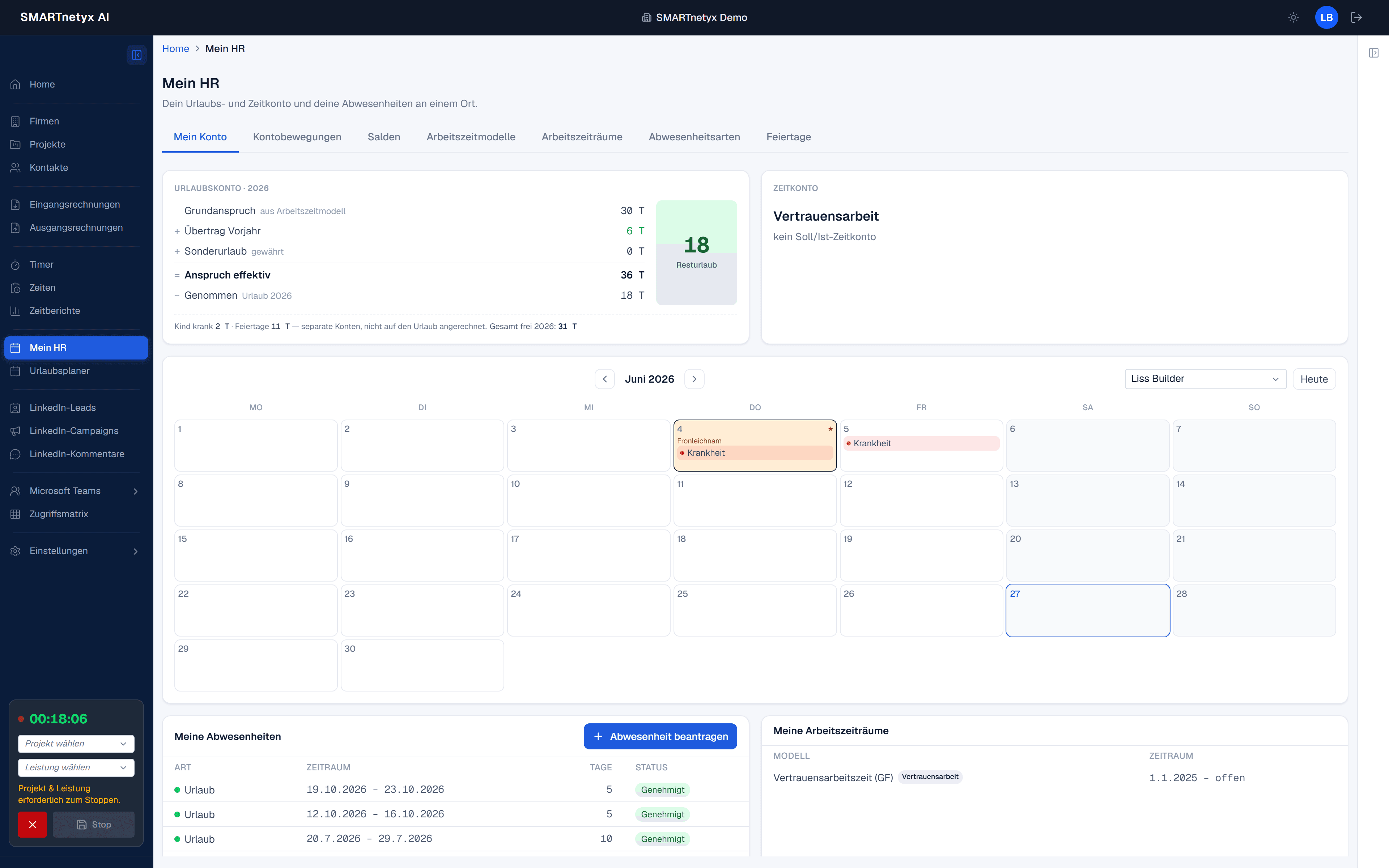
Task: Go to next month in calendar
Action: point(694,379)
